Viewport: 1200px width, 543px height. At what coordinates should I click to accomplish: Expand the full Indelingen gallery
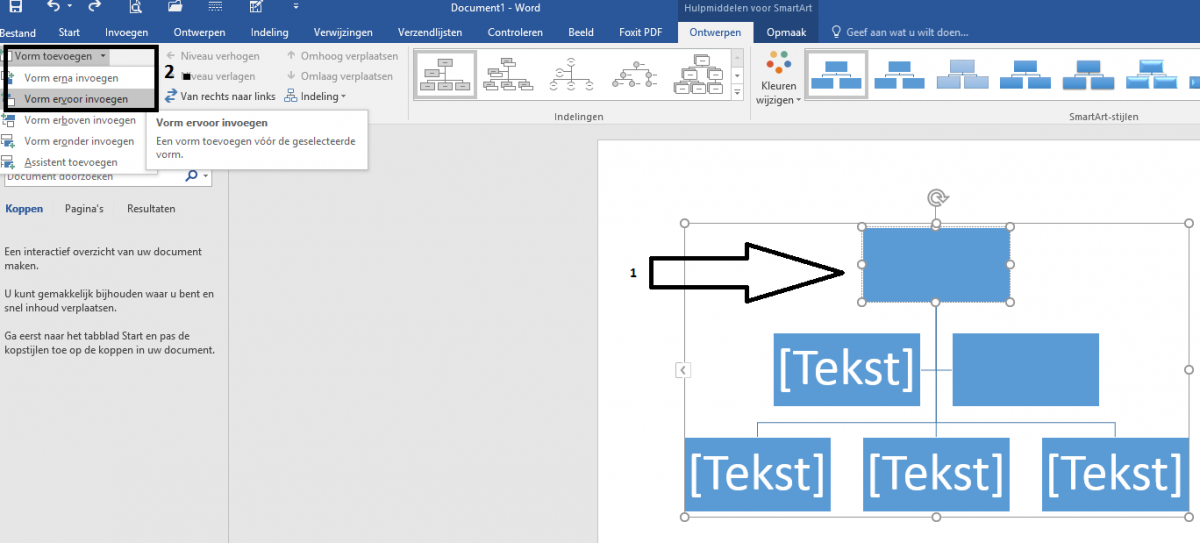point(738,92)
